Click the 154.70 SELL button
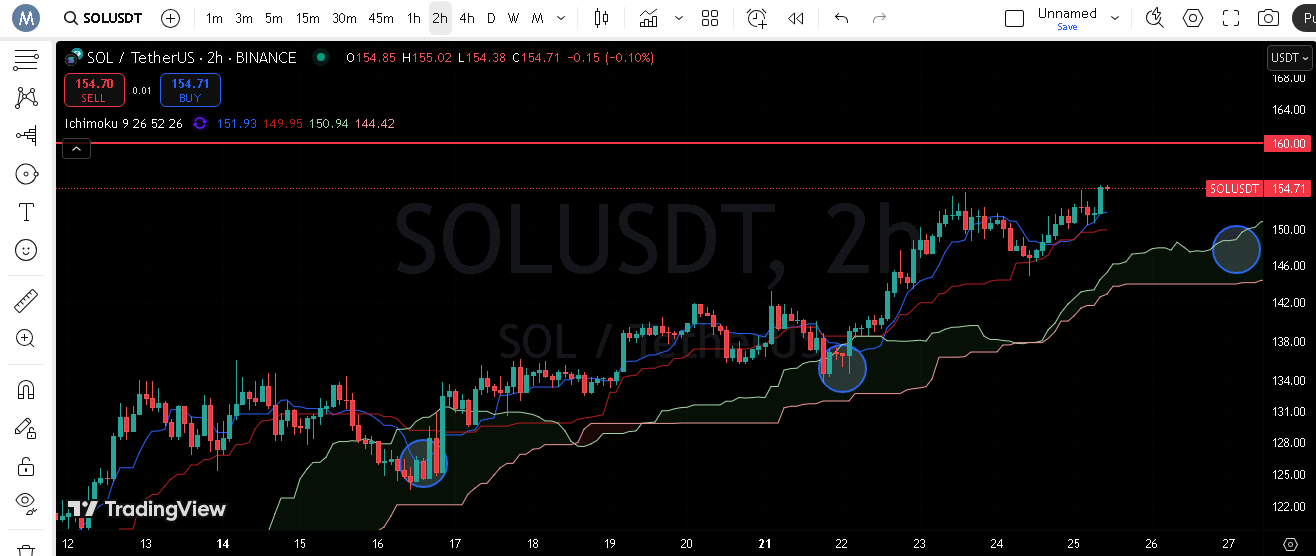The width and height of the screenshot is (1316, 556). [94, 90]
